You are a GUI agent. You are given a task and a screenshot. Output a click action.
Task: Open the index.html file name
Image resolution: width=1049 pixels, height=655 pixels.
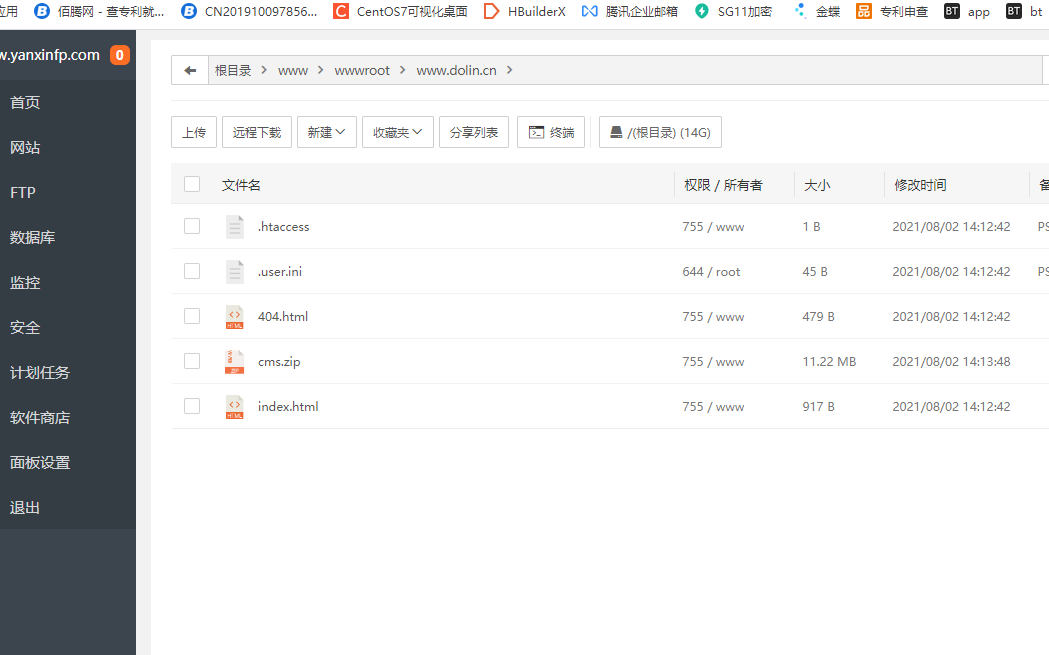[288, 406]
